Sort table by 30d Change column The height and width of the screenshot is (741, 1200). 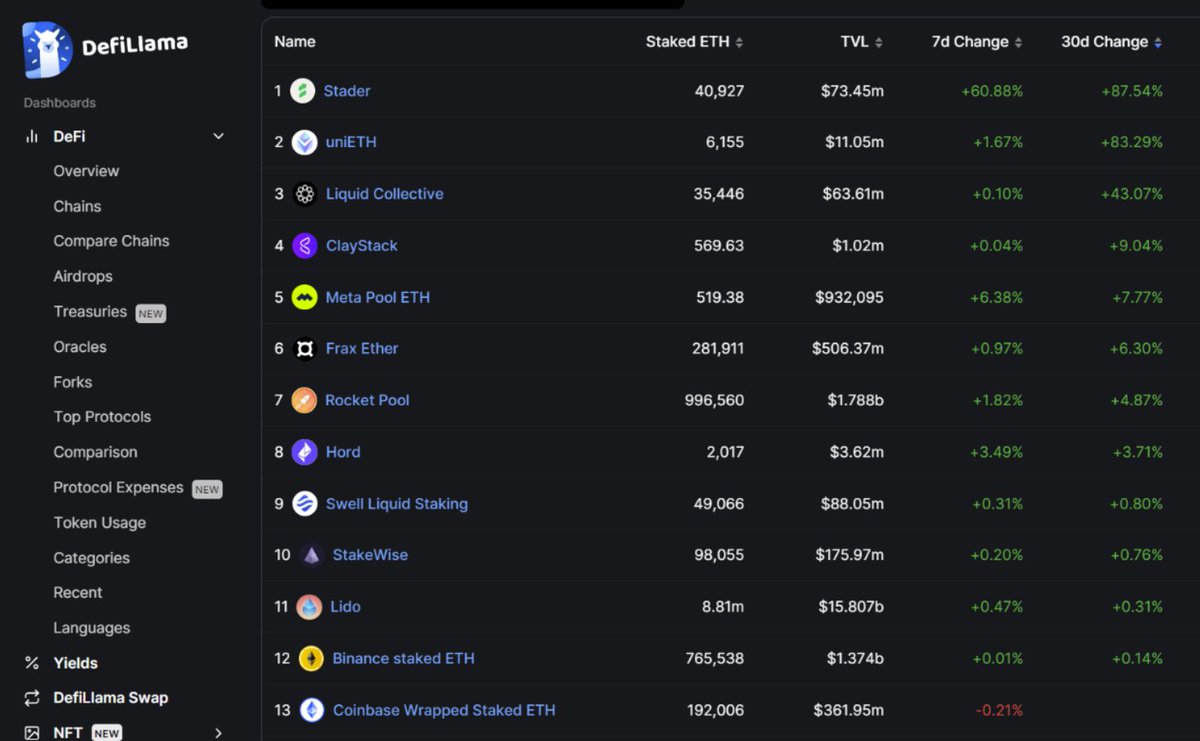pyautogui.click(x=1112, y=42)
